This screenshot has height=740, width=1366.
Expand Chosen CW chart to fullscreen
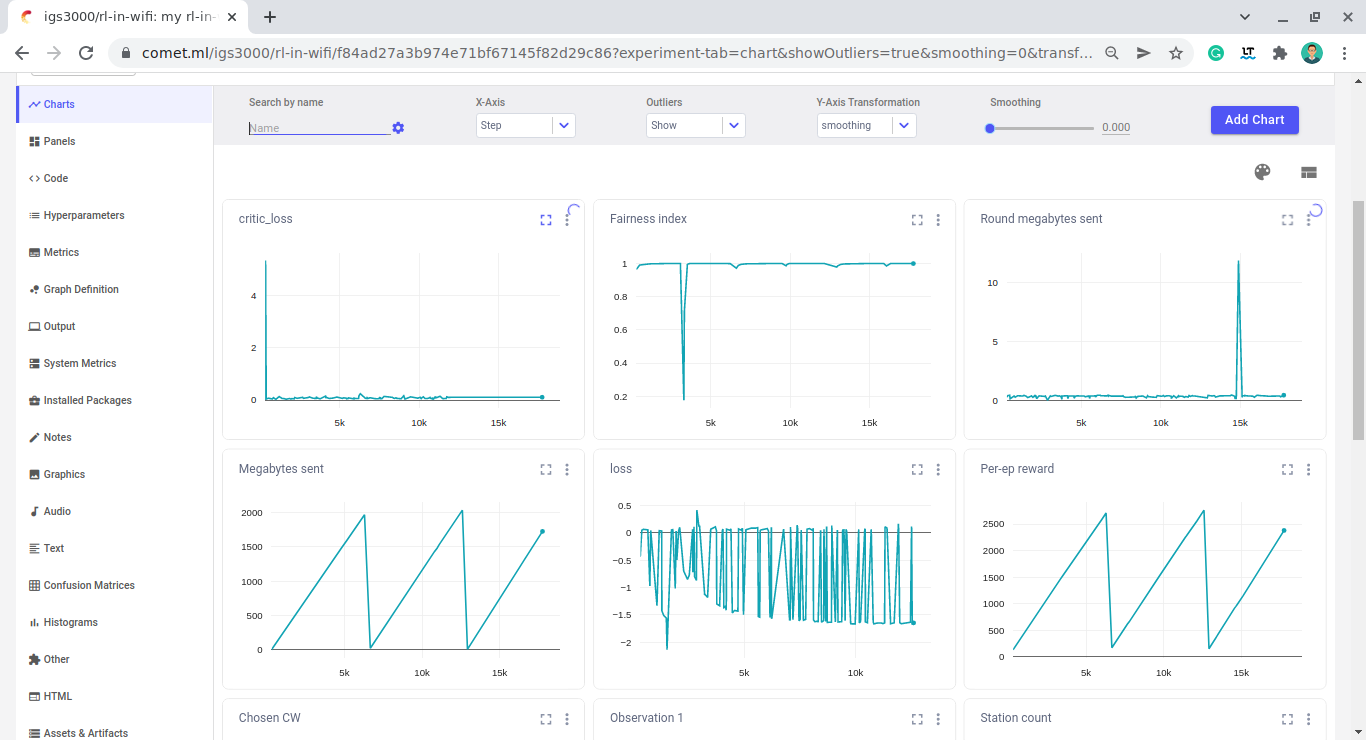(546, 719)
